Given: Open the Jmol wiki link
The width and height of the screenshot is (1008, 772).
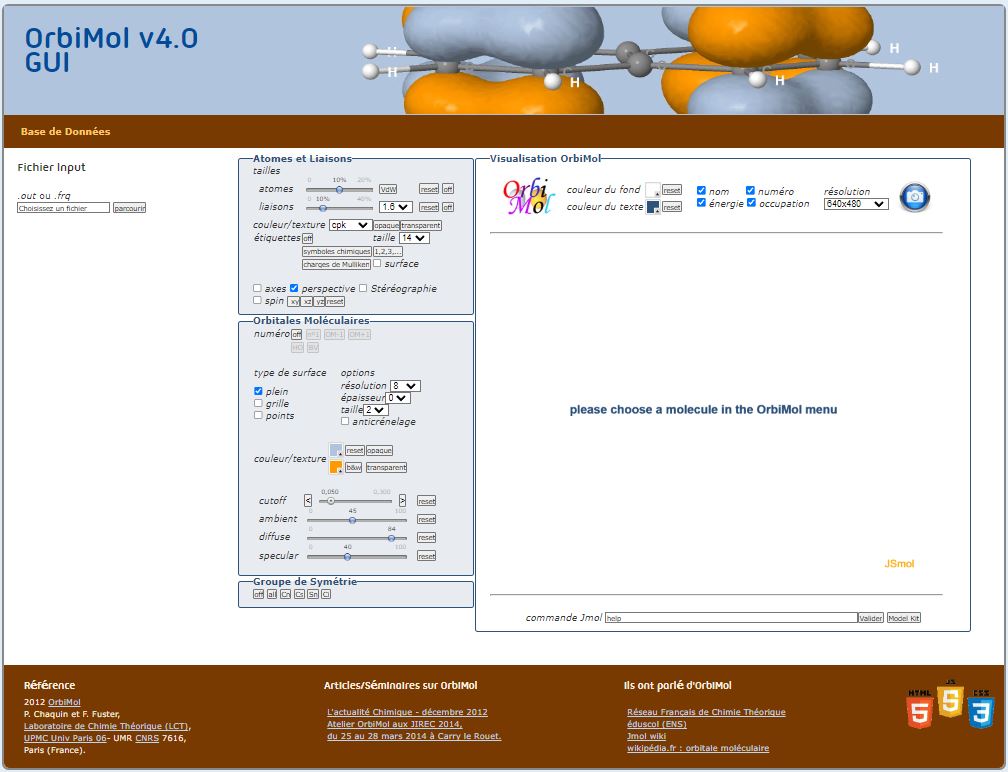Looking at the screenshot, I should [x=647, y=736].
